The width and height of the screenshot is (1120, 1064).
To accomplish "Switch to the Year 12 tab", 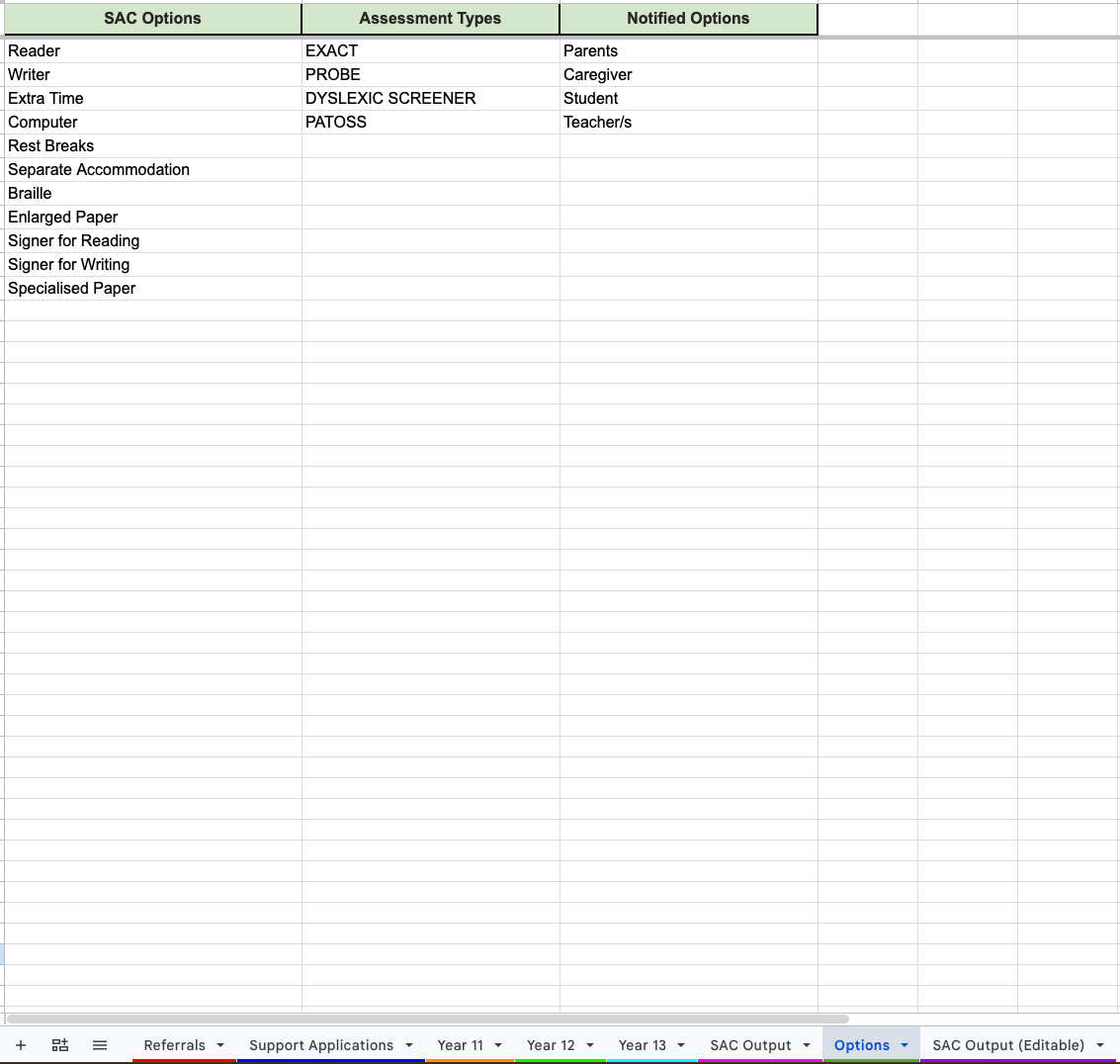I will click(x=551, y=1045).
